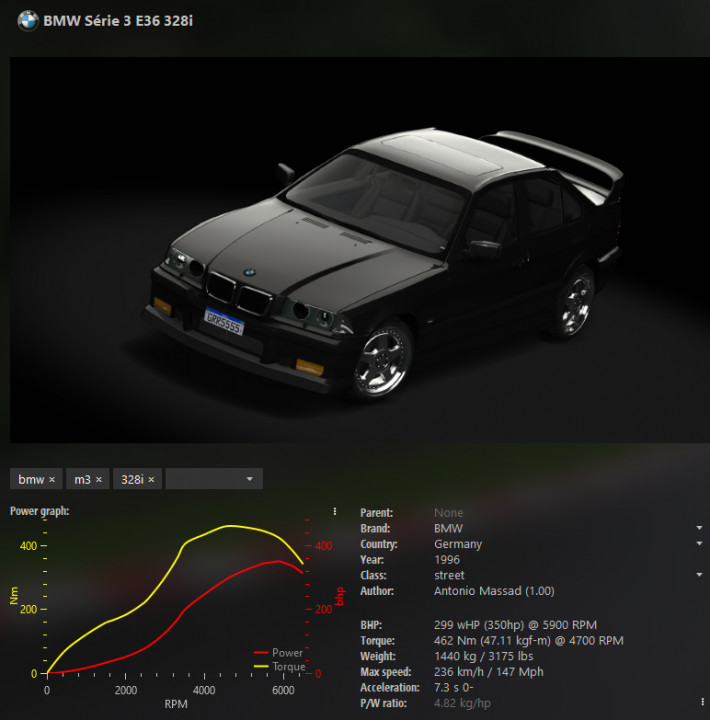
Task: Click the bhp axis label
Action: pyautogui.click(x=340, y=596)
